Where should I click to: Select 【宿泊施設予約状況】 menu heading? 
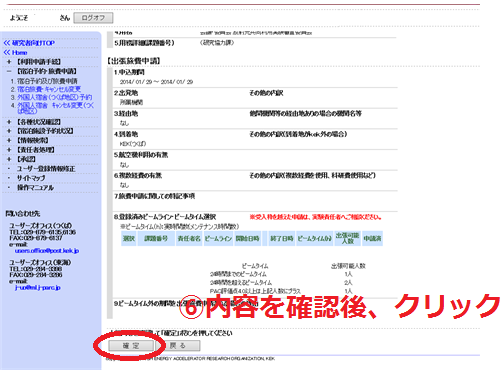[45, 131]
